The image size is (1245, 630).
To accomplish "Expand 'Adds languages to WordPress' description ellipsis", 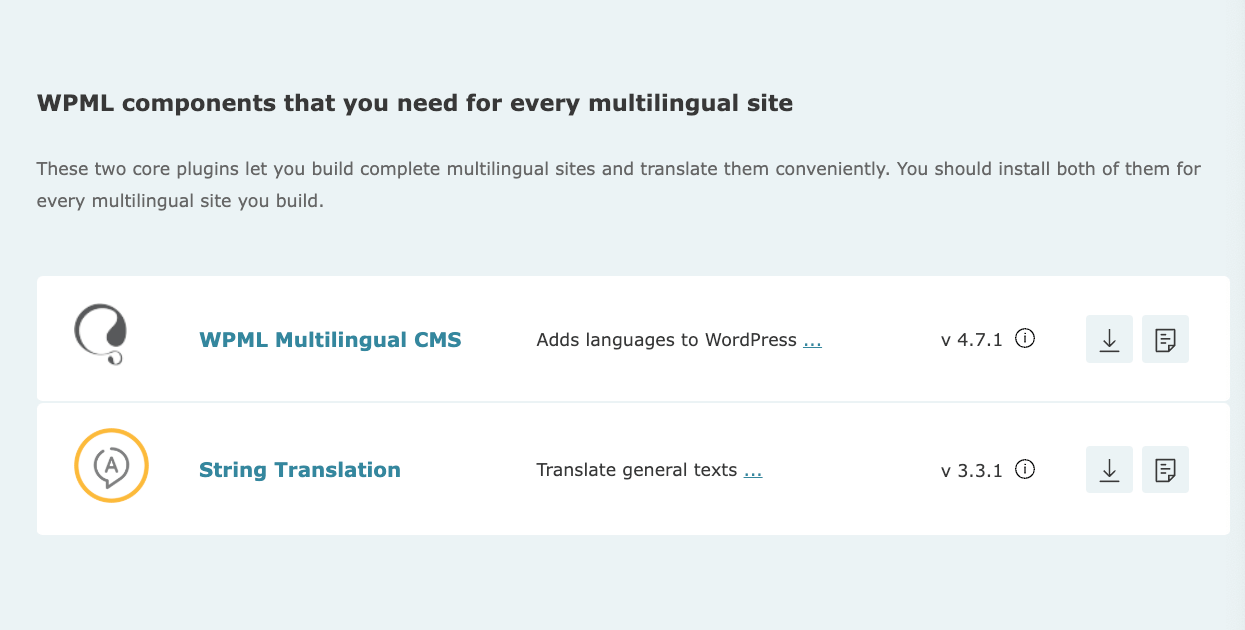I will 812,340.
